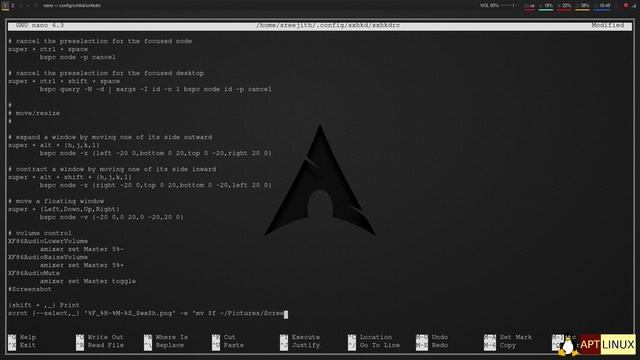Click line 'super + {Left,Down,Up,Right}'

click(64, 209)
